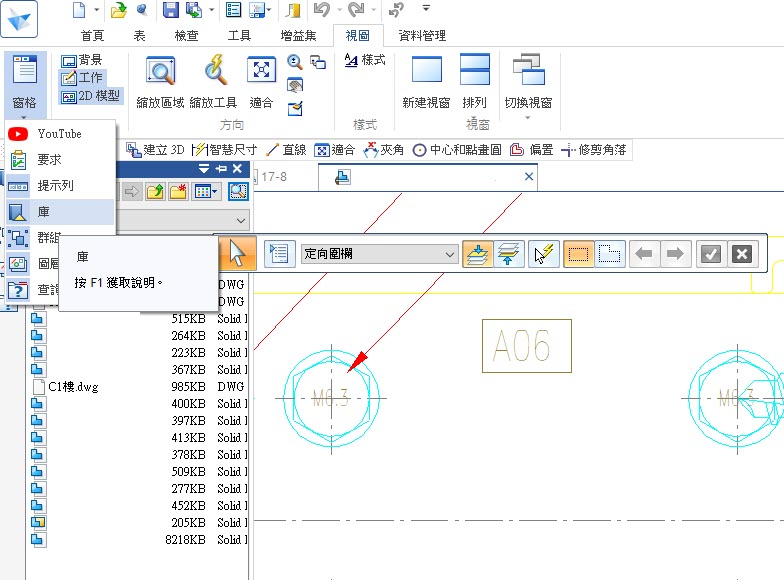Redo the last action

coord(356,10)
